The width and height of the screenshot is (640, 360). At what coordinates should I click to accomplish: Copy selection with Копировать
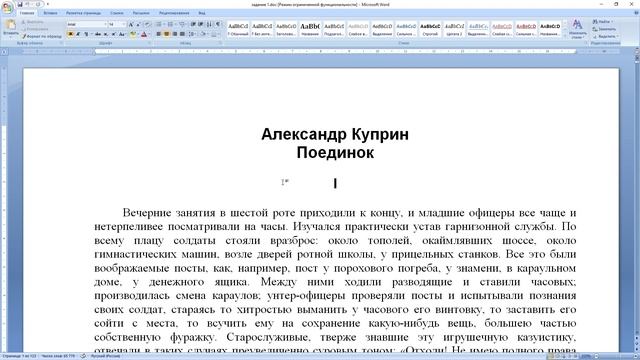click(35, 29)
